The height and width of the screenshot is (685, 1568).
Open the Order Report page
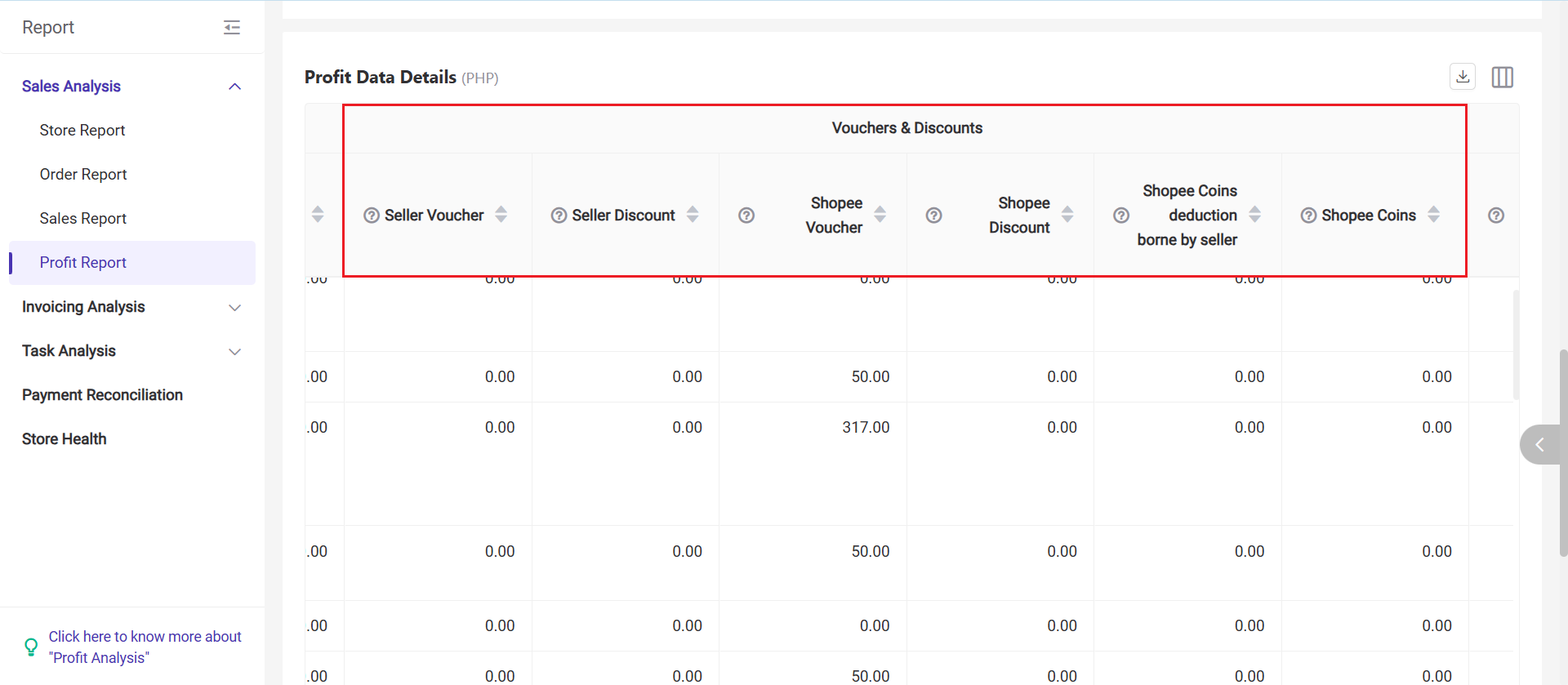83,175
